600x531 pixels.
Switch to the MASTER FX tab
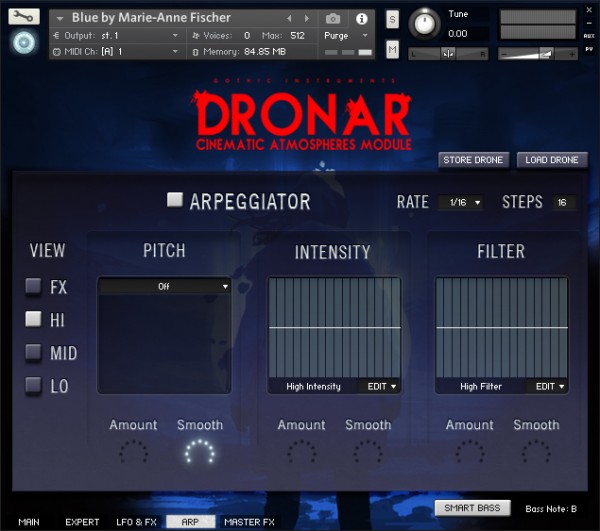249,522
